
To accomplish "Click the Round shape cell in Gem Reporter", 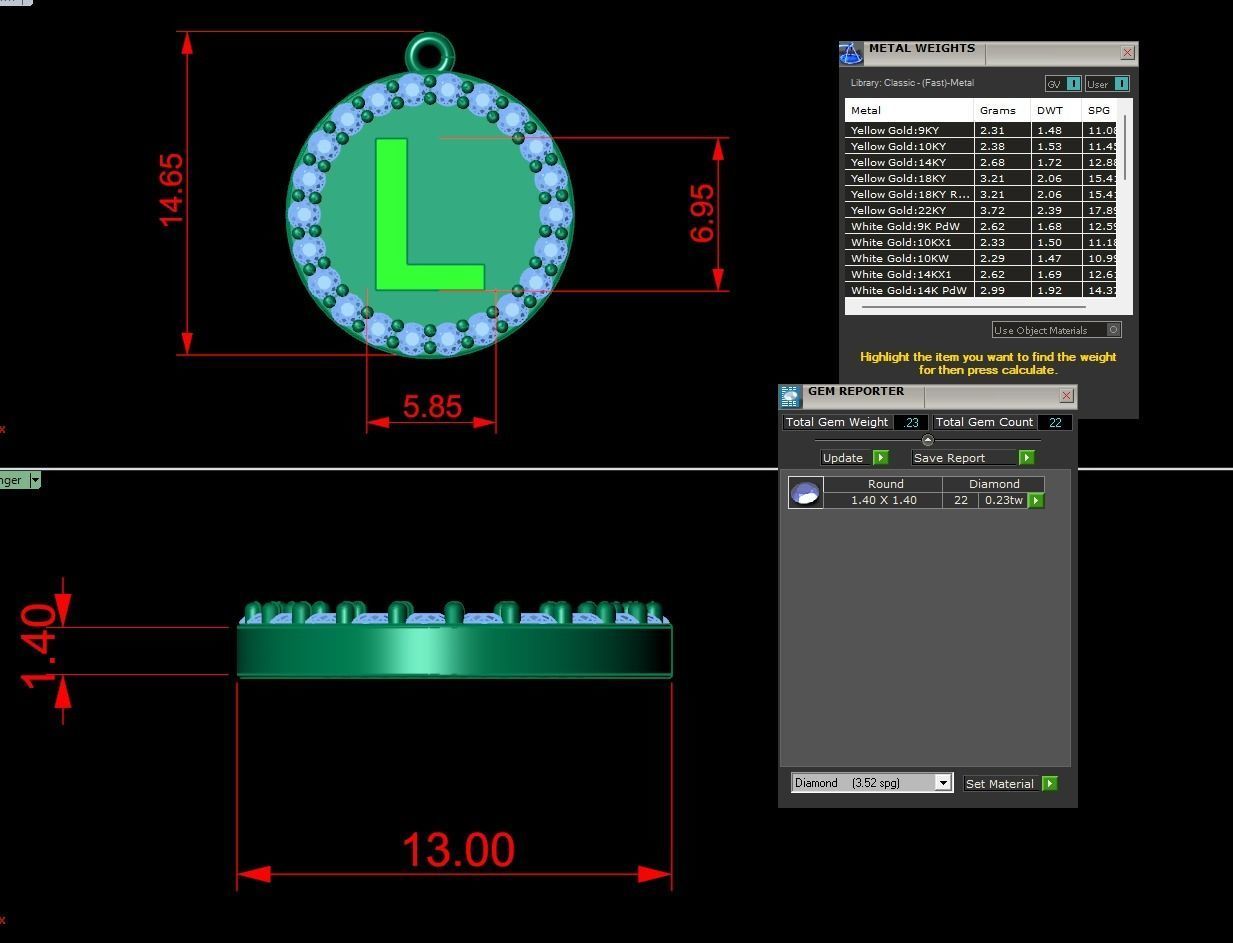I will coord(885,484).
